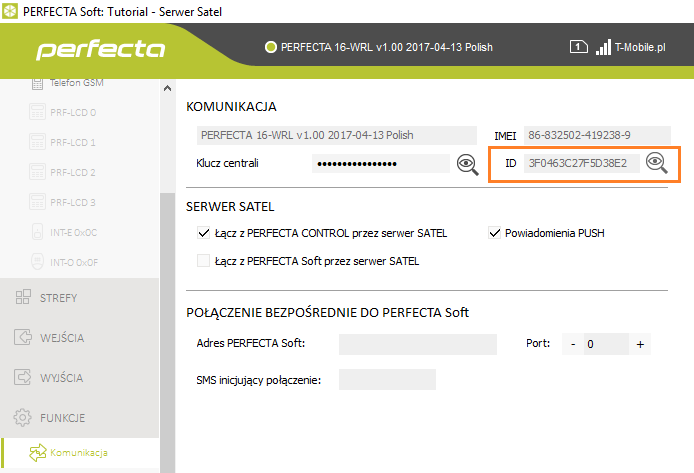Select Telefon GSM entry

(76, 83)
